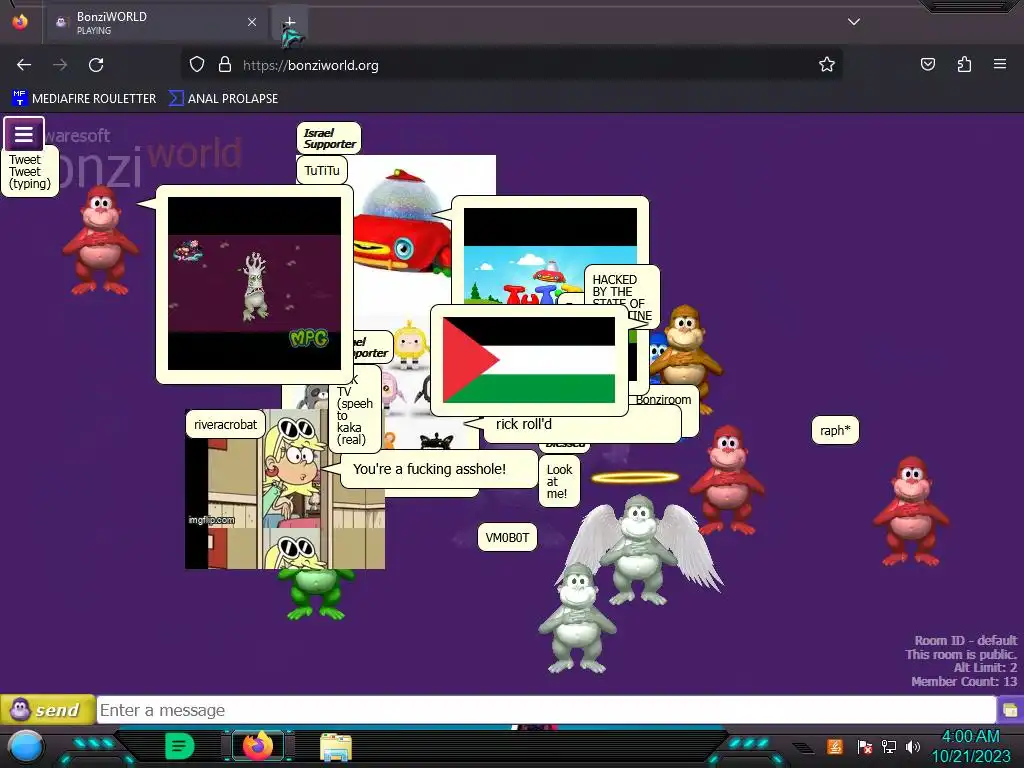Click the rick roll'd speech bubble

click(581, 426)
